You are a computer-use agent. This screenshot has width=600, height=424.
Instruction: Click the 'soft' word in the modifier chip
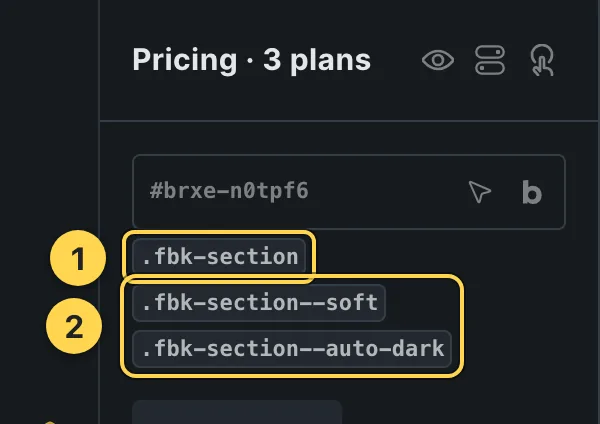pos(352,302)
